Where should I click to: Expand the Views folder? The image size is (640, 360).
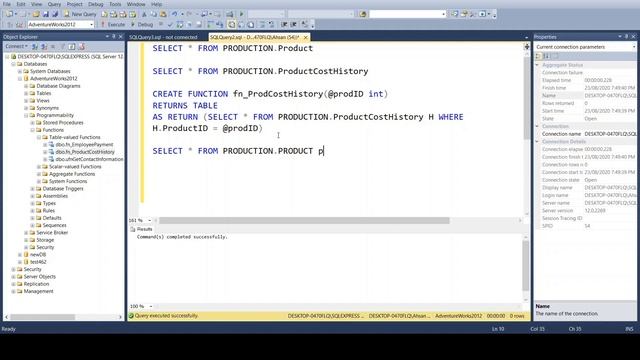[26, 101]
